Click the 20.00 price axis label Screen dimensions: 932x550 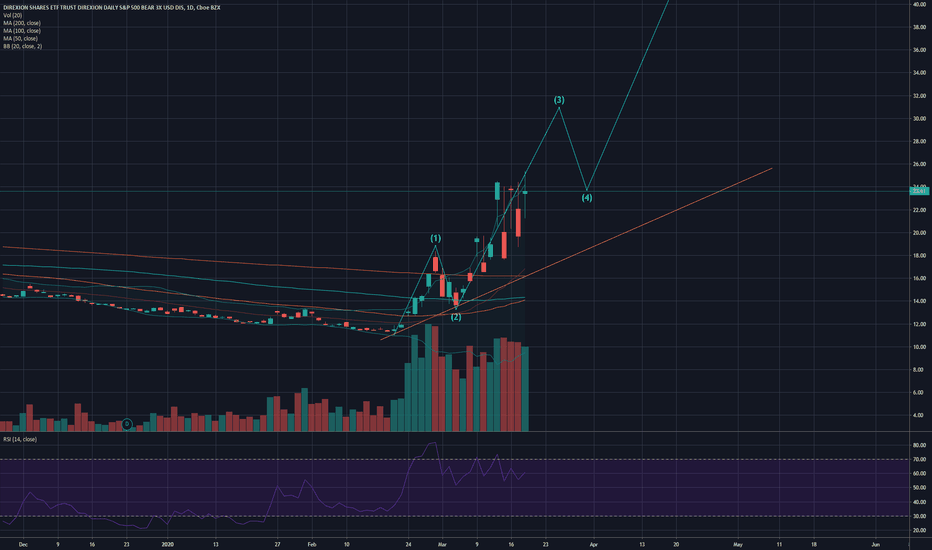click(919, 233)
